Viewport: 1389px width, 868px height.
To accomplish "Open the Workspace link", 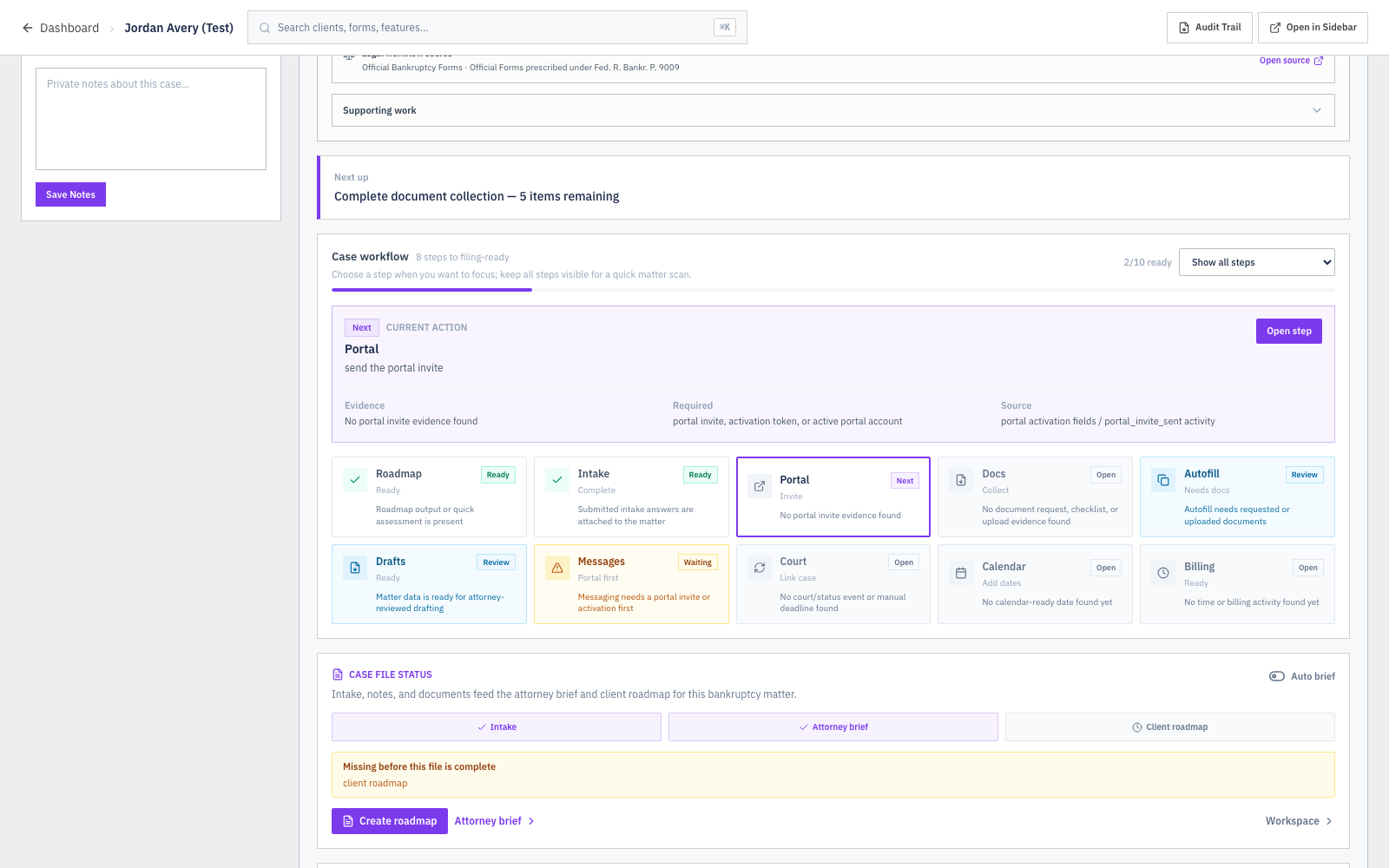I will tap(1300, 821).
